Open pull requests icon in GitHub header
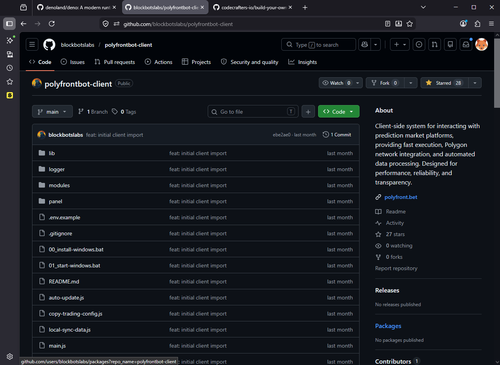 435,44
